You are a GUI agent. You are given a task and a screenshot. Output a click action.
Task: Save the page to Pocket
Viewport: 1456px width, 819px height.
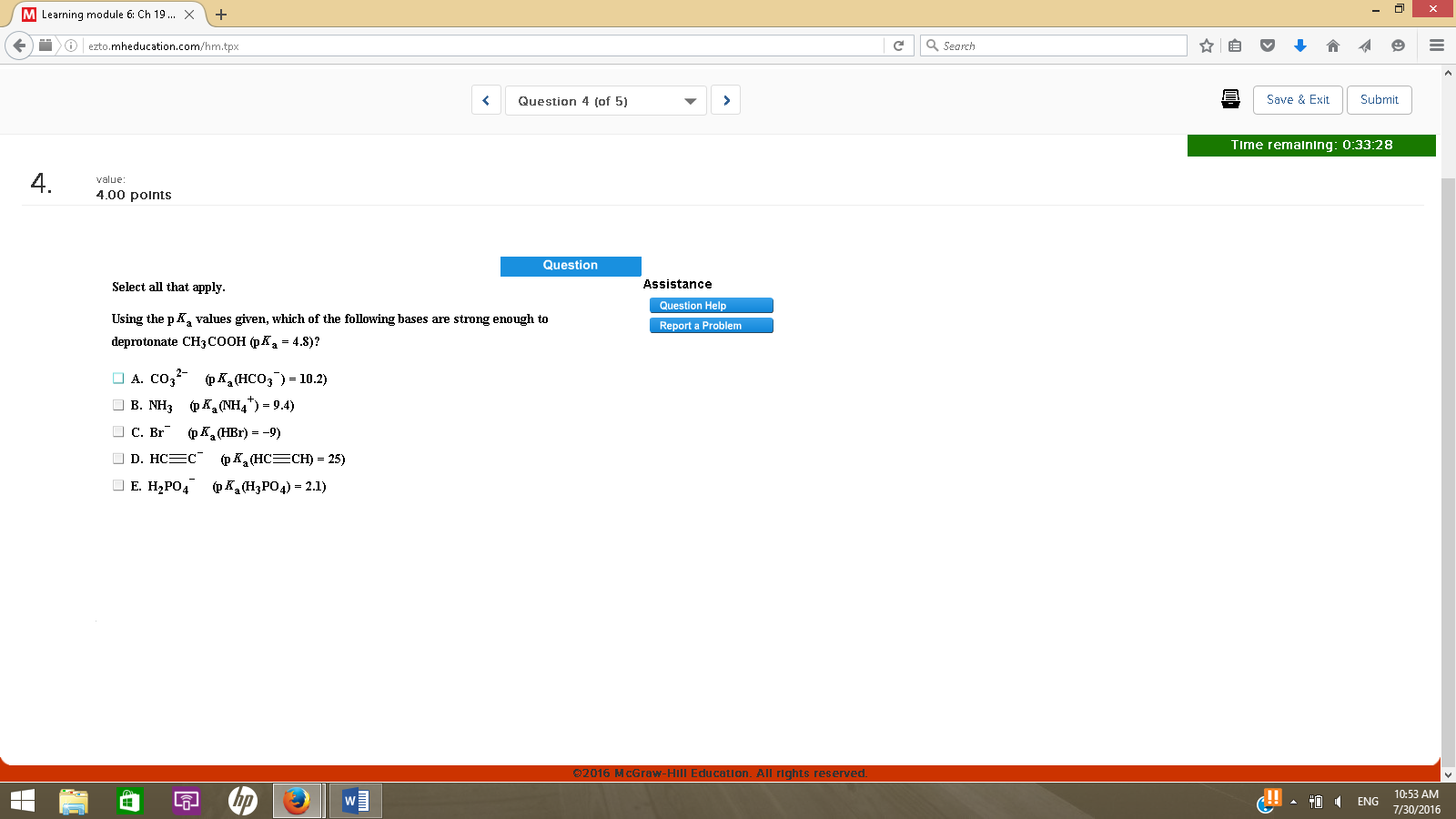(x=1268, y=45)
